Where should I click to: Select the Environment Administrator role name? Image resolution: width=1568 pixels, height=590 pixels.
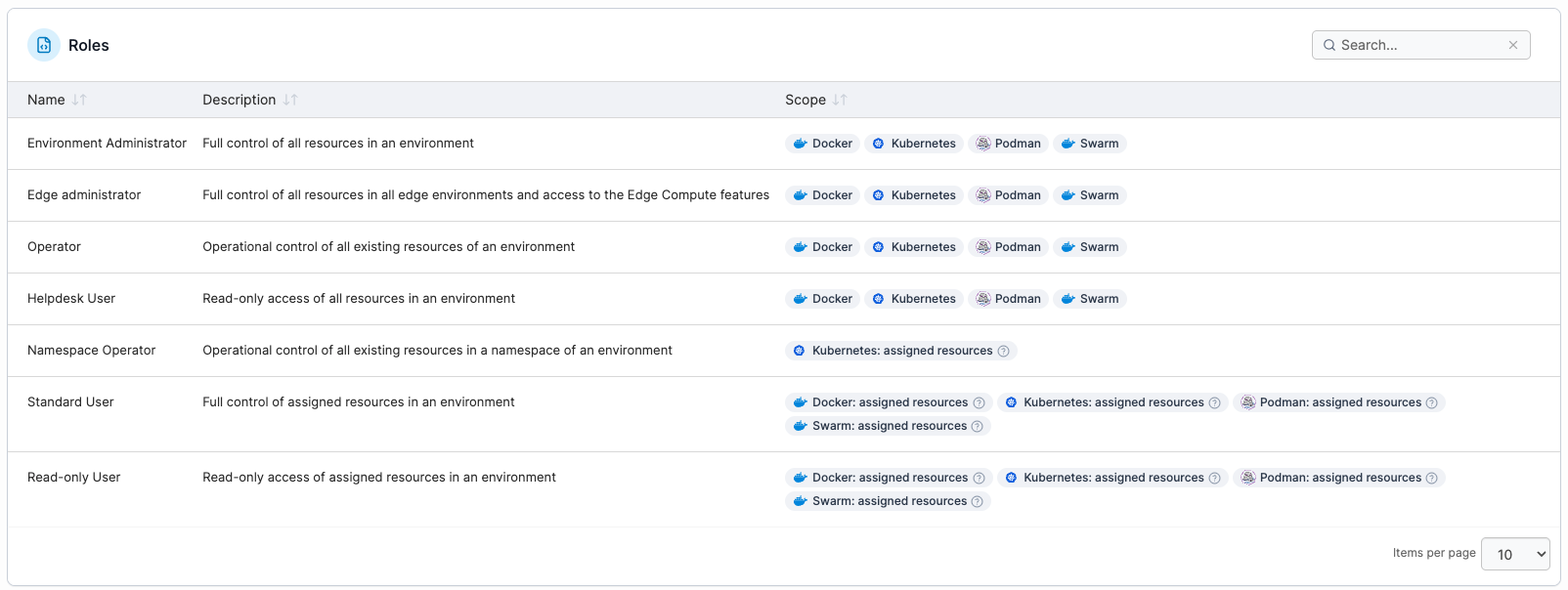pos(107,143)
